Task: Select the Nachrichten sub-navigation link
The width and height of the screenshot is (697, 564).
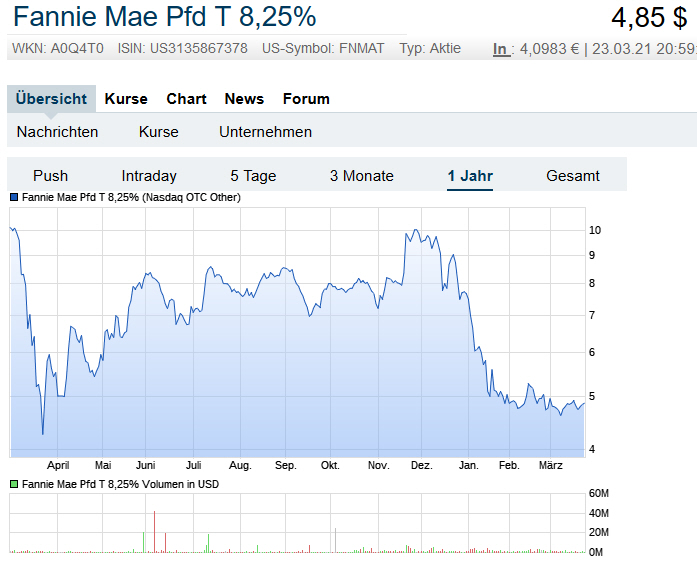Action: click(x=57, y=132)
